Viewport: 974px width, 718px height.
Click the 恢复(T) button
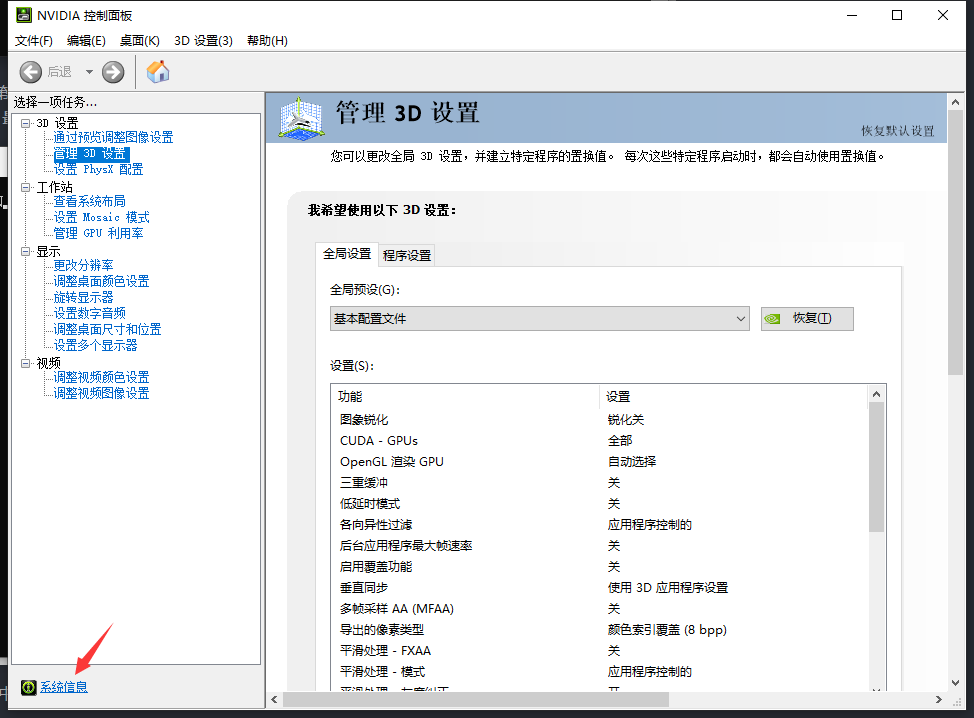click(807, 319)
